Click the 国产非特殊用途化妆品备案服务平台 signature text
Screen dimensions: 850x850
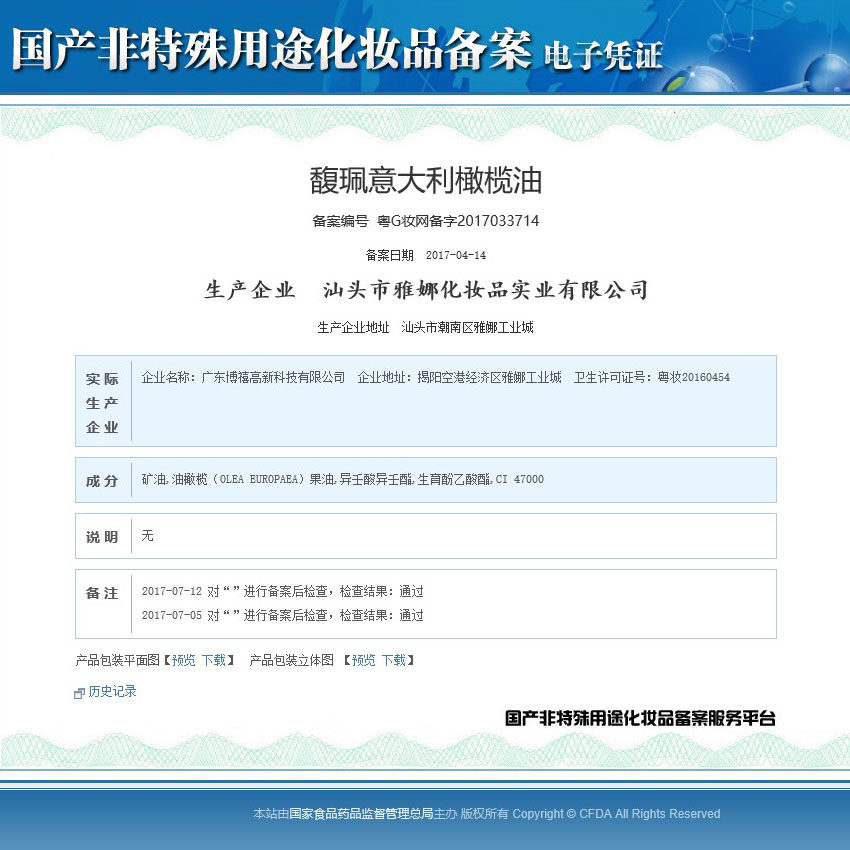[640, 718]
